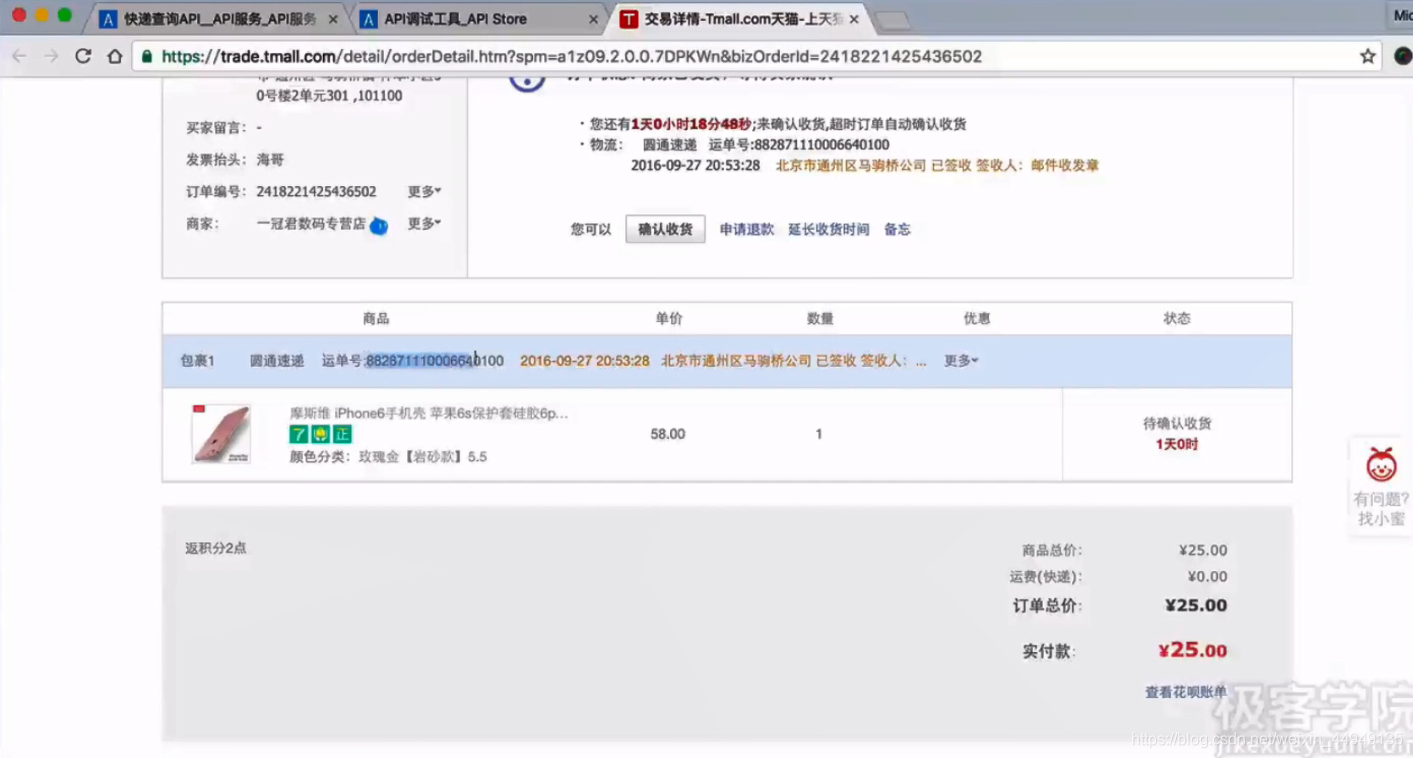This screenshot has height=758, width=1413.
Task: Click the green 7-day return badge
Action: (298, 434)
